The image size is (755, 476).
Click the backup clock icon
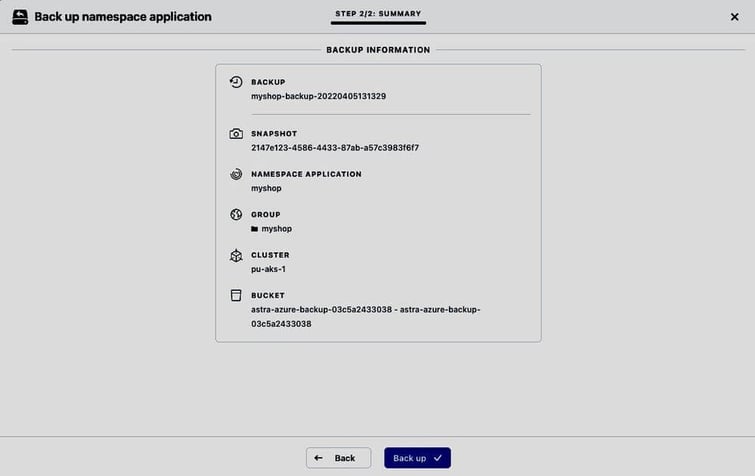tap(236, 82)
